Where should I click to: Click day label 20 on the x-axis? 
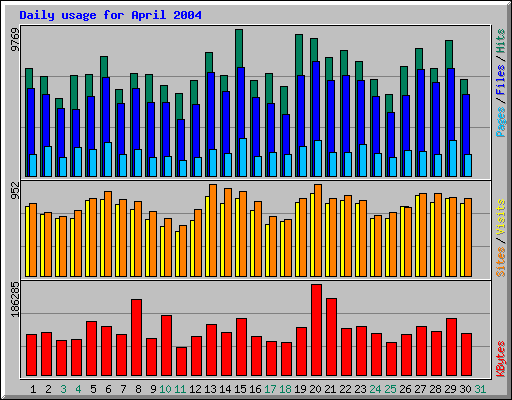(x=315, y=389)
